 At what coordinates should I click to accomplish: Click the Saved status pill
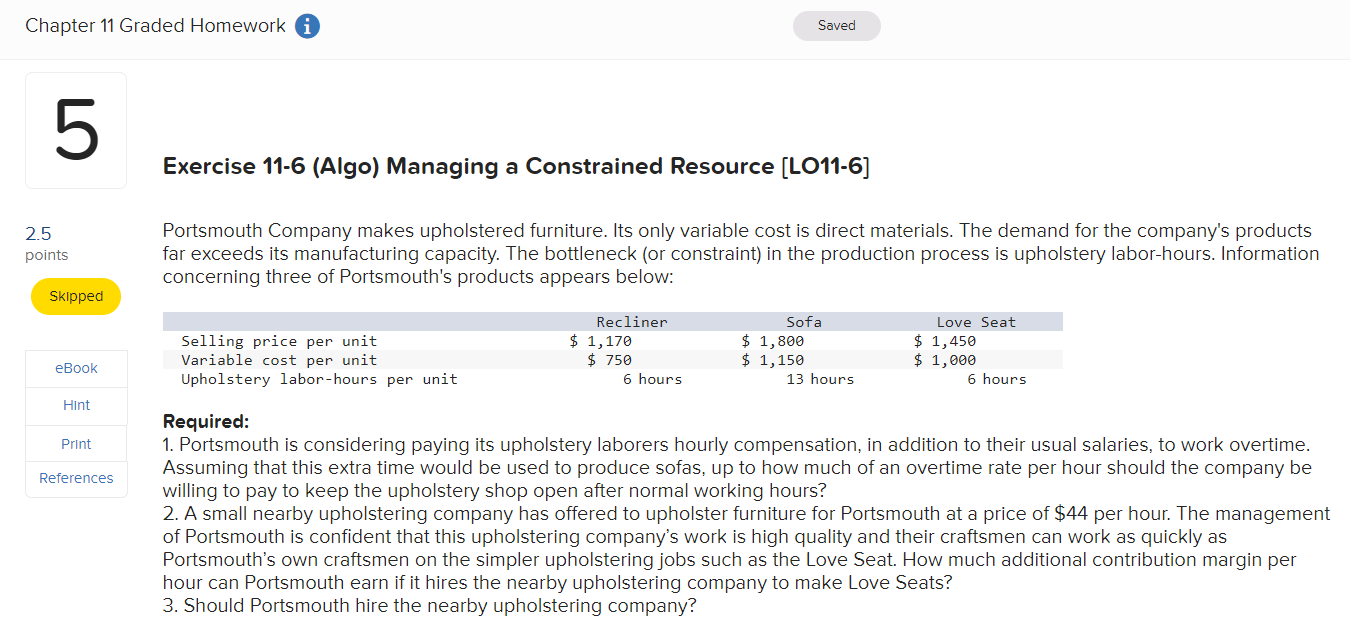[836, 26]
